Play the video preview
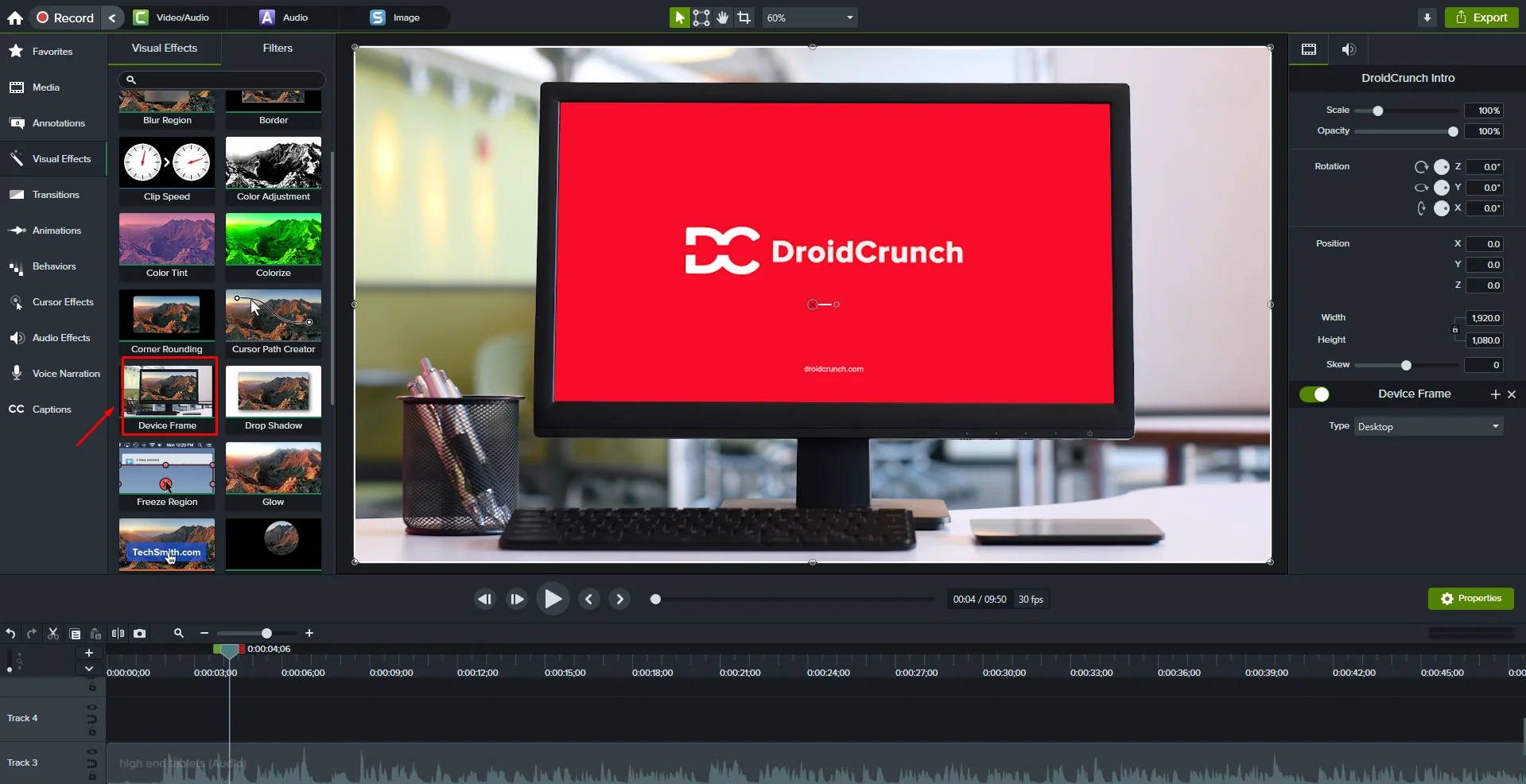This screenshot has height=784, width=1526. click(x=553, y=599)
